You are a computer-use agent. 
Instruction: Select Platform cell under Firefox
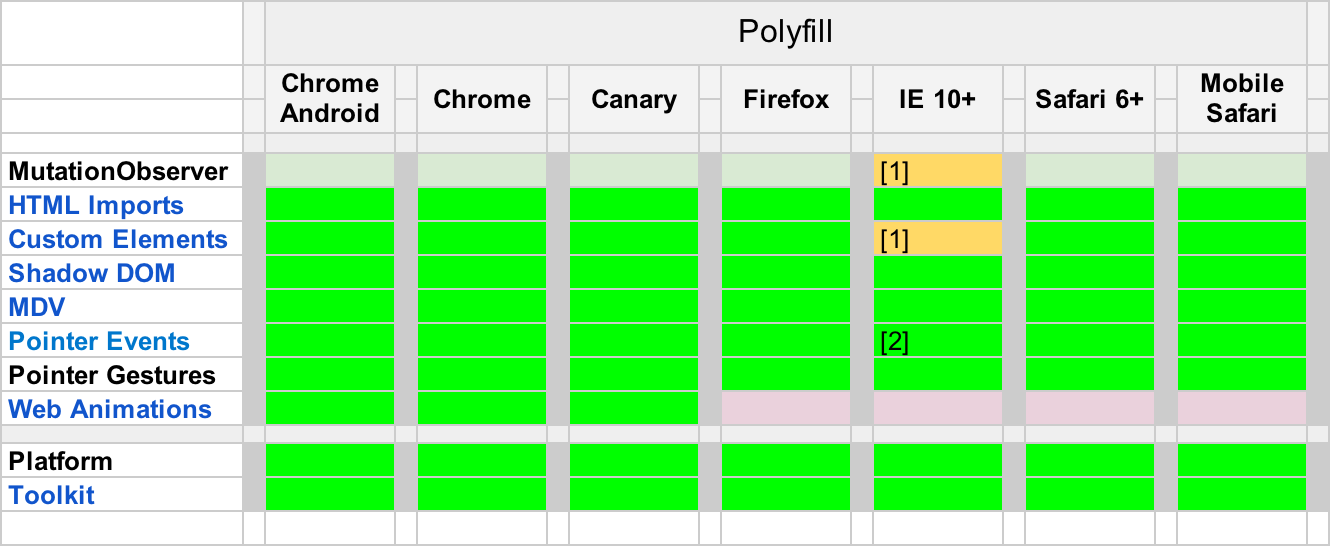[x=786, y=460]
